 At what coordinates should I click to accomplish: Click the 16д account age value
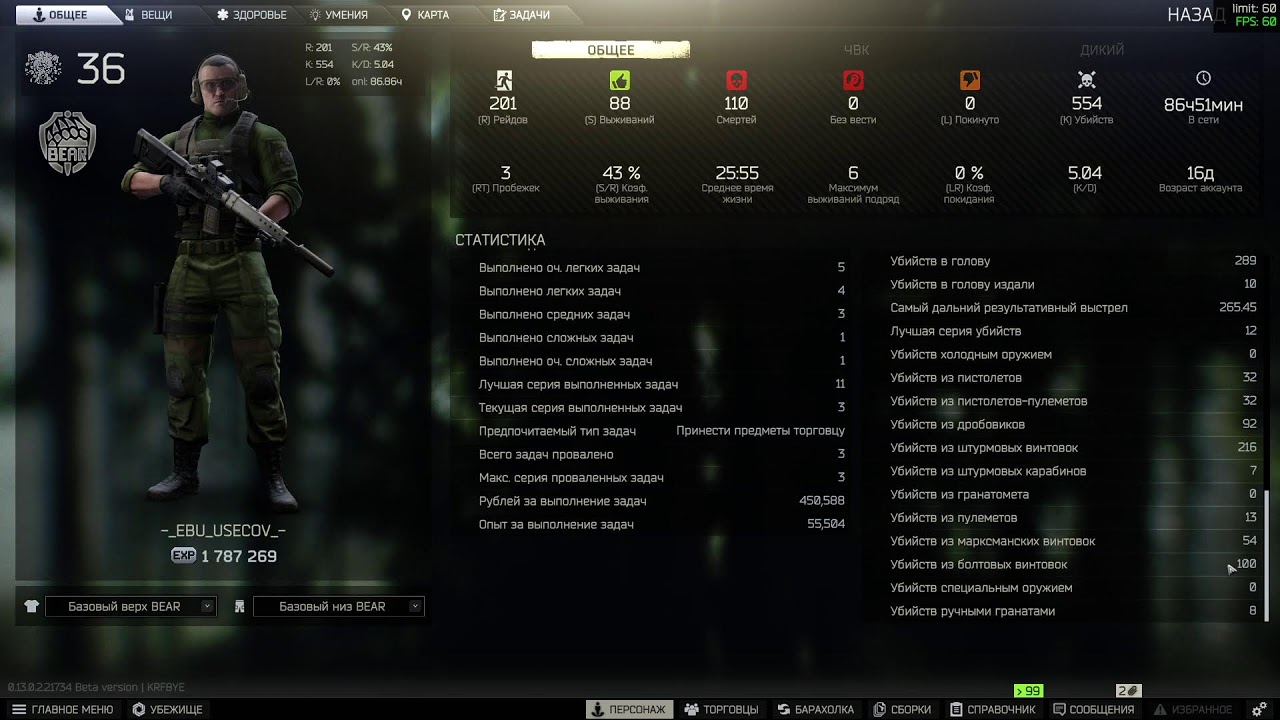click(x=1200, y=173)
